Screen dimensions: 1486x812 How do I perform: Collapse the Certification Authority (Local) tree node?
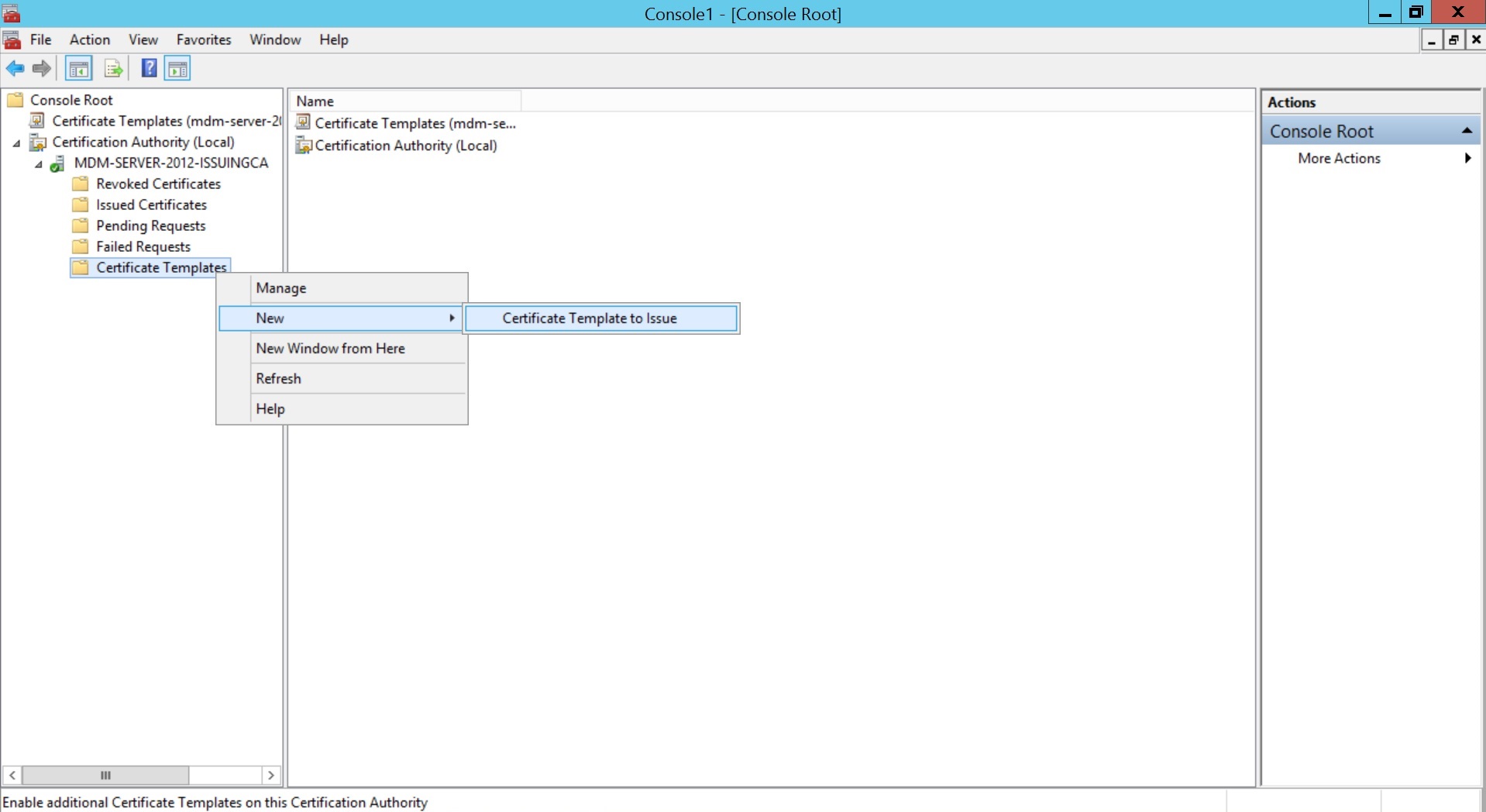pyautogui.click(x=15, y=143)
